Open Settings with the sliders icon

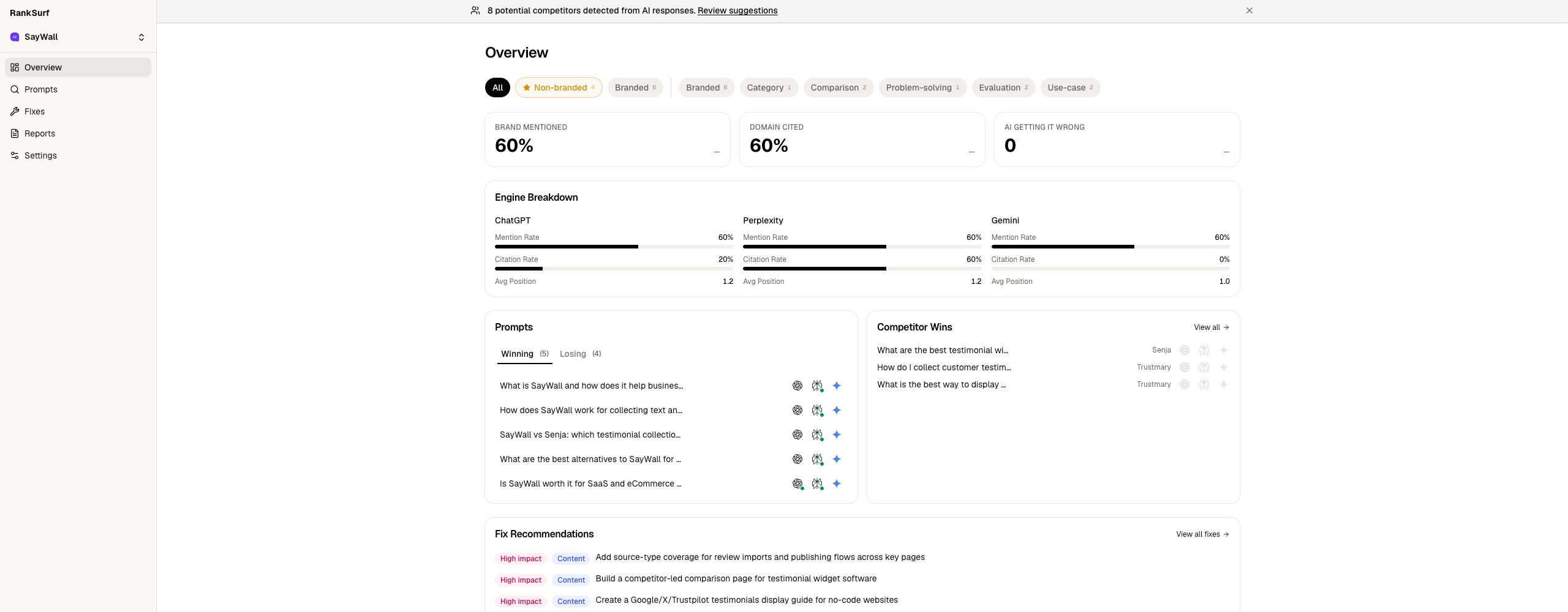15,155
